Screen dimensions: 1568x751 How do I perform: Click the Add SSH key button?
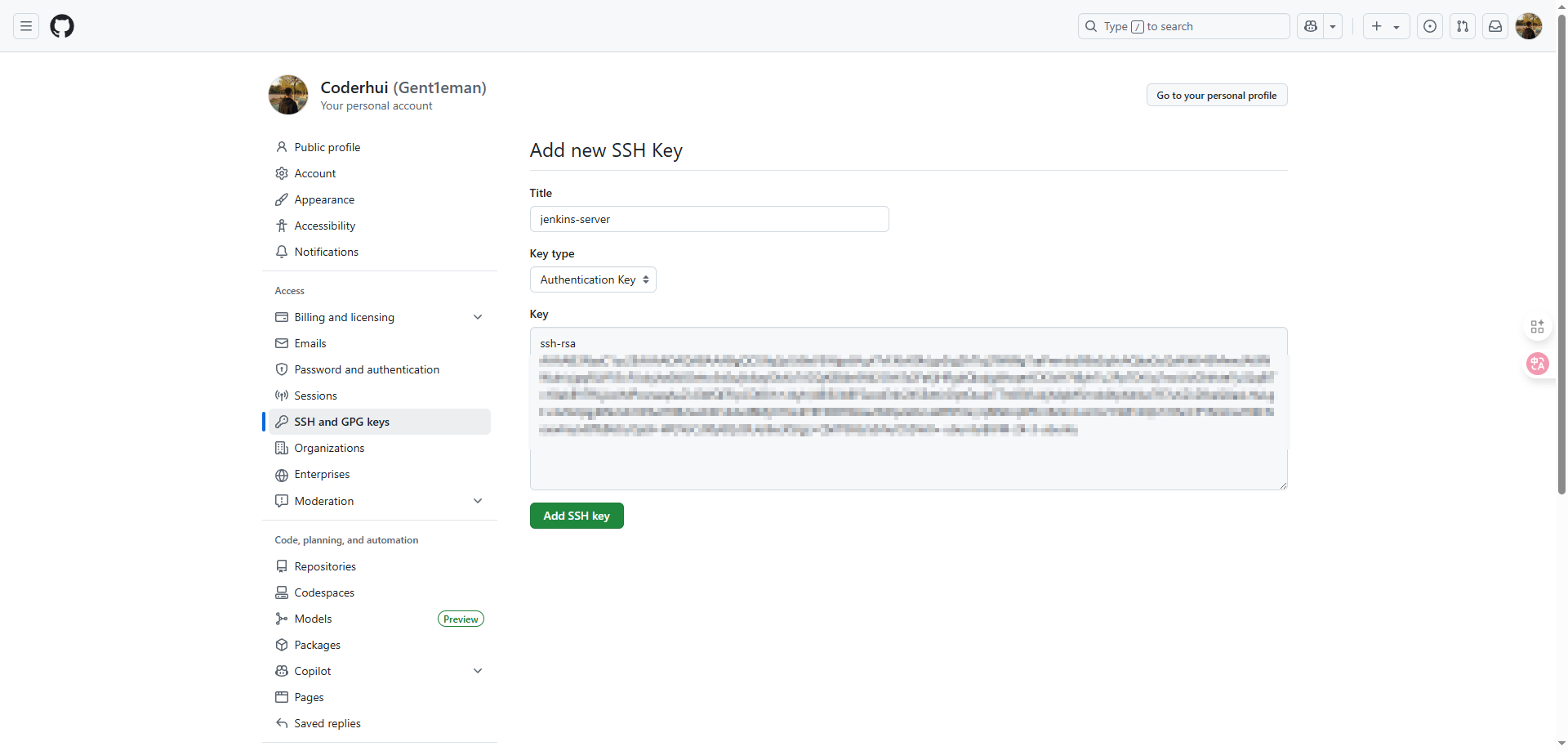click(577, 516)
